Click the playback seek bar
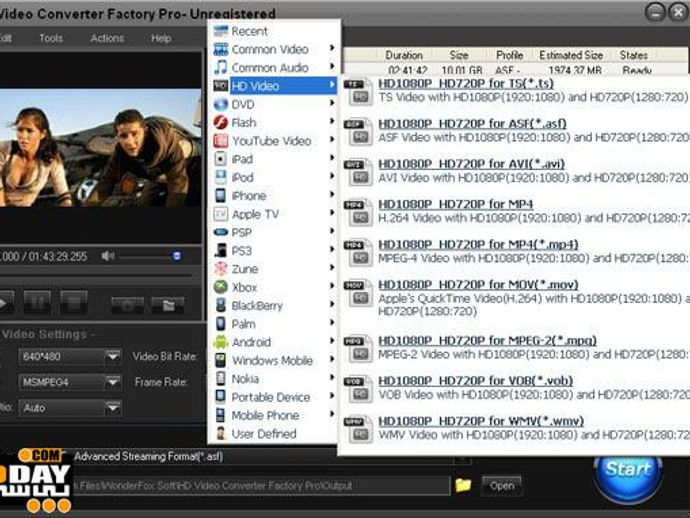This screenshot has width=690, height=518. click(x=96, y=276)
